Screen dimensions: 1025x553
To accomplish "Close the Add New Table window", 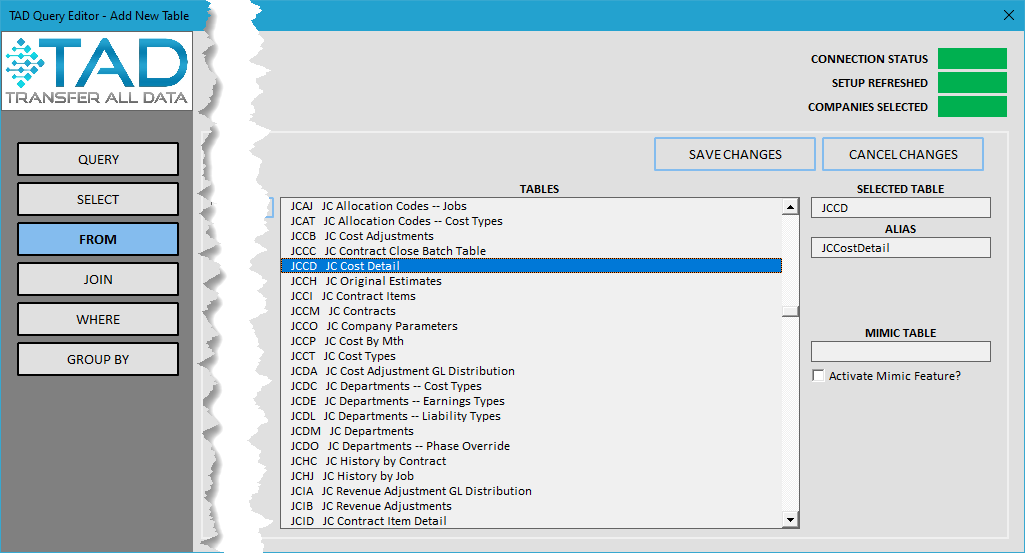I will [1009, 15].
